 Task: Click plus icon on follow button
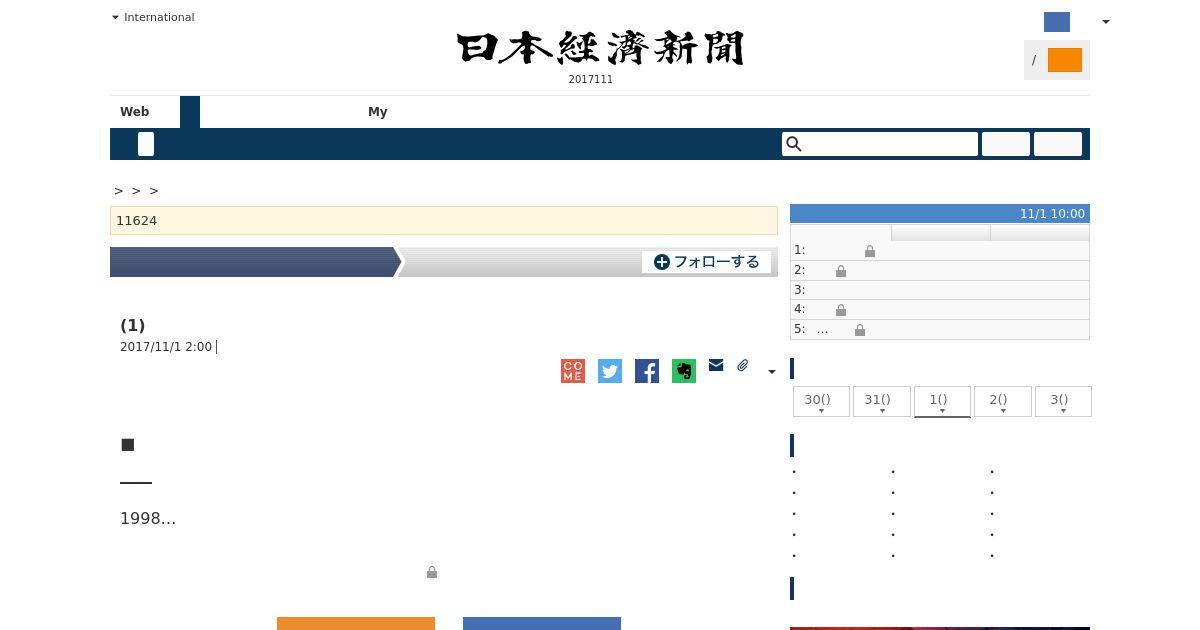point(662,262)
